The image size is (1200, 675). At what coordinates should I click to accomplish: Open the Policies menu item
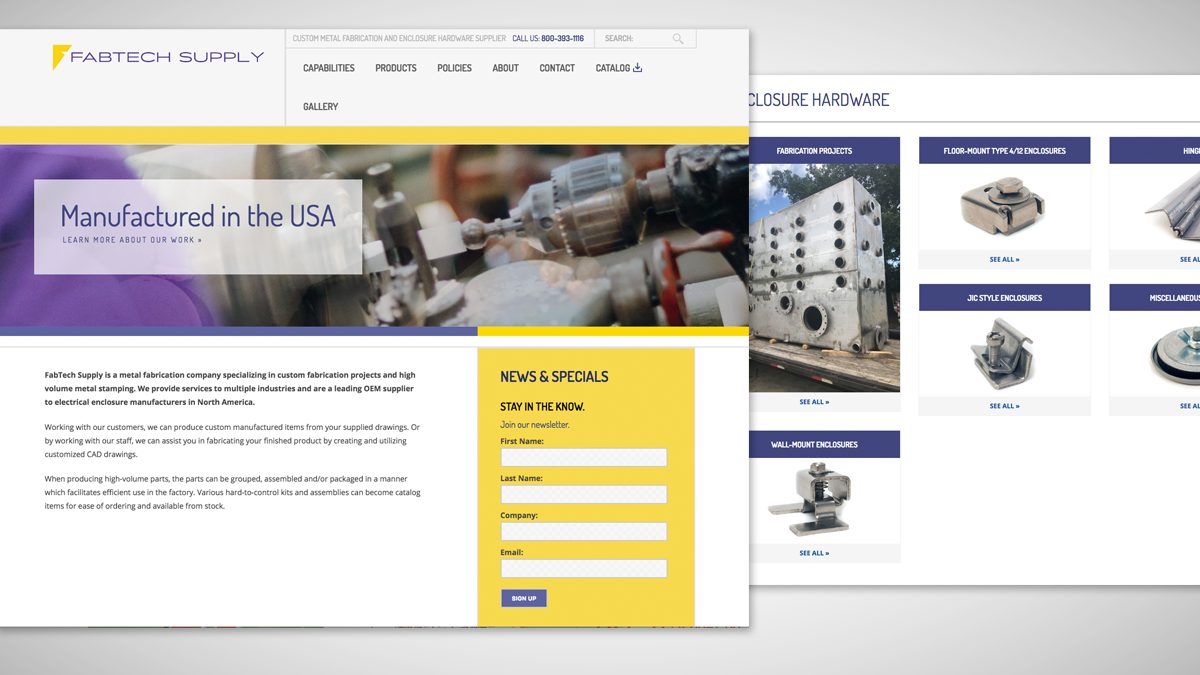tap(454, 68)
